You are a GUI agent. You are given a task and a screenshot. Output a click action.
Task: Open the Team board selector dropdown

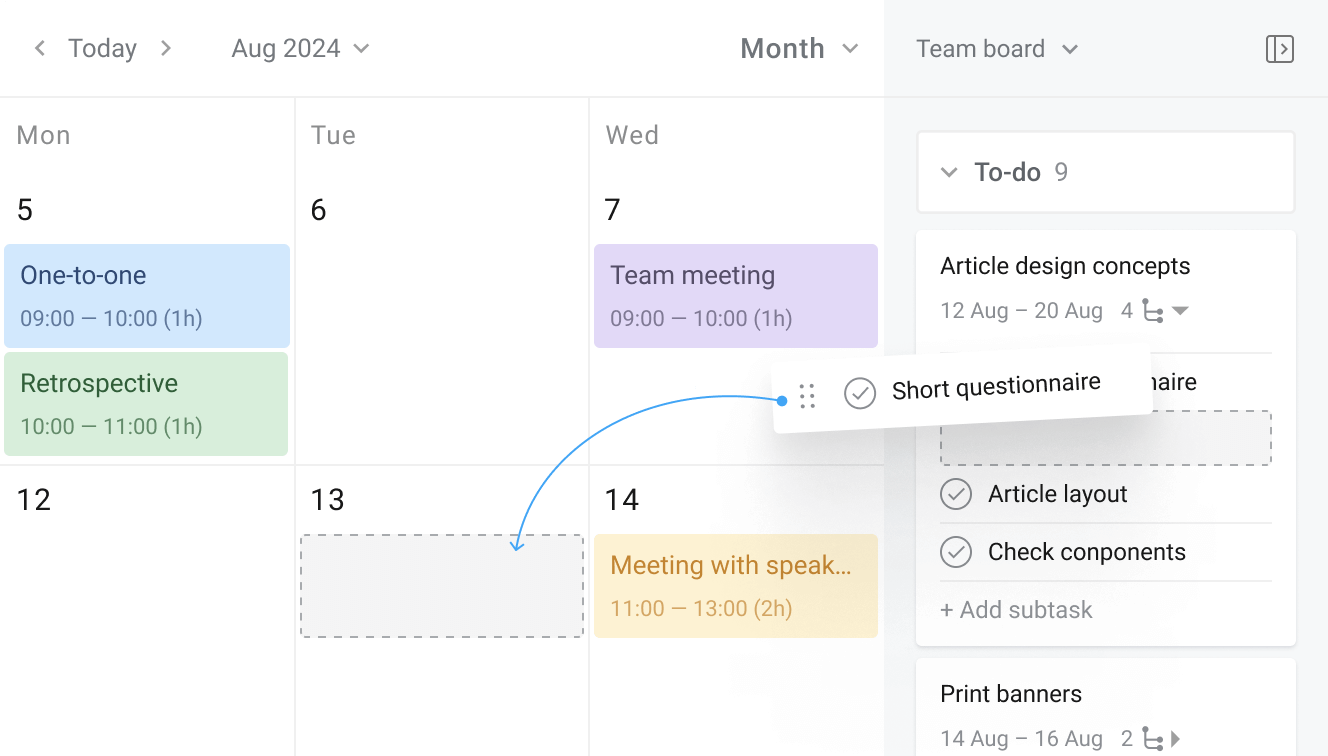(x=995, y=48)
